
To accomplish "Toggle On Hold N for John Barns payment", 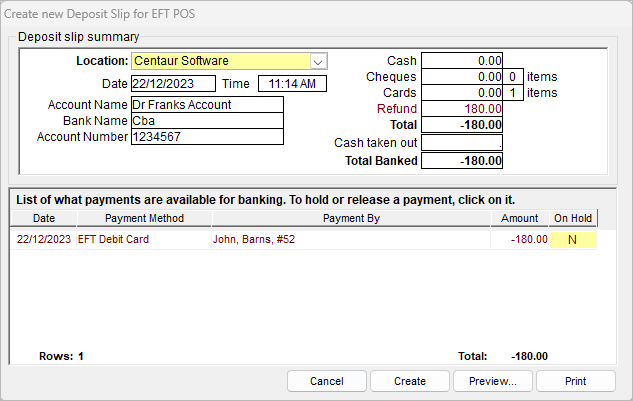I will click(x=572, y=240).
